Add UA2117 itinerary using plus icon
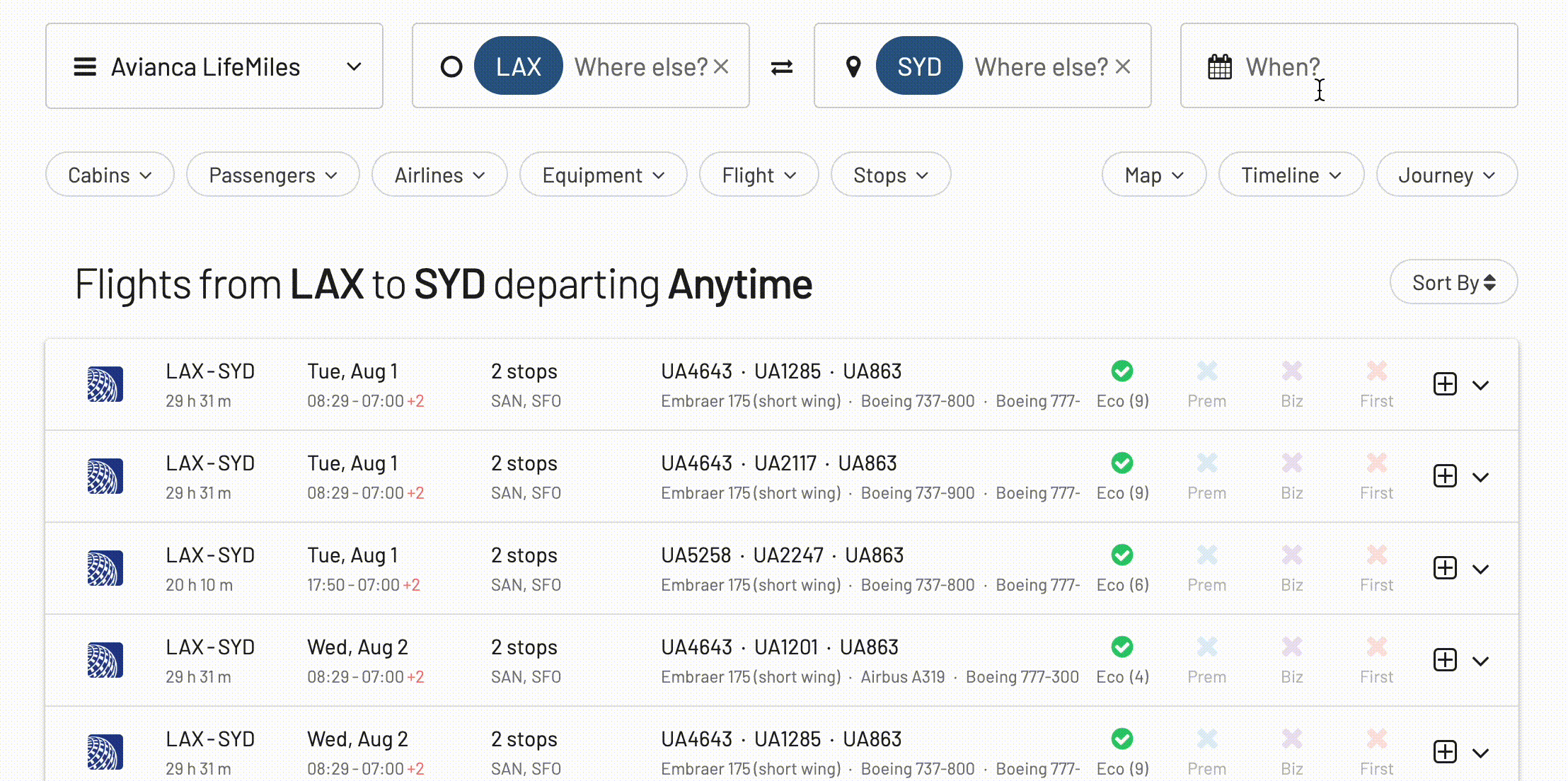 pyautogui.click(x=1444, y=476)
